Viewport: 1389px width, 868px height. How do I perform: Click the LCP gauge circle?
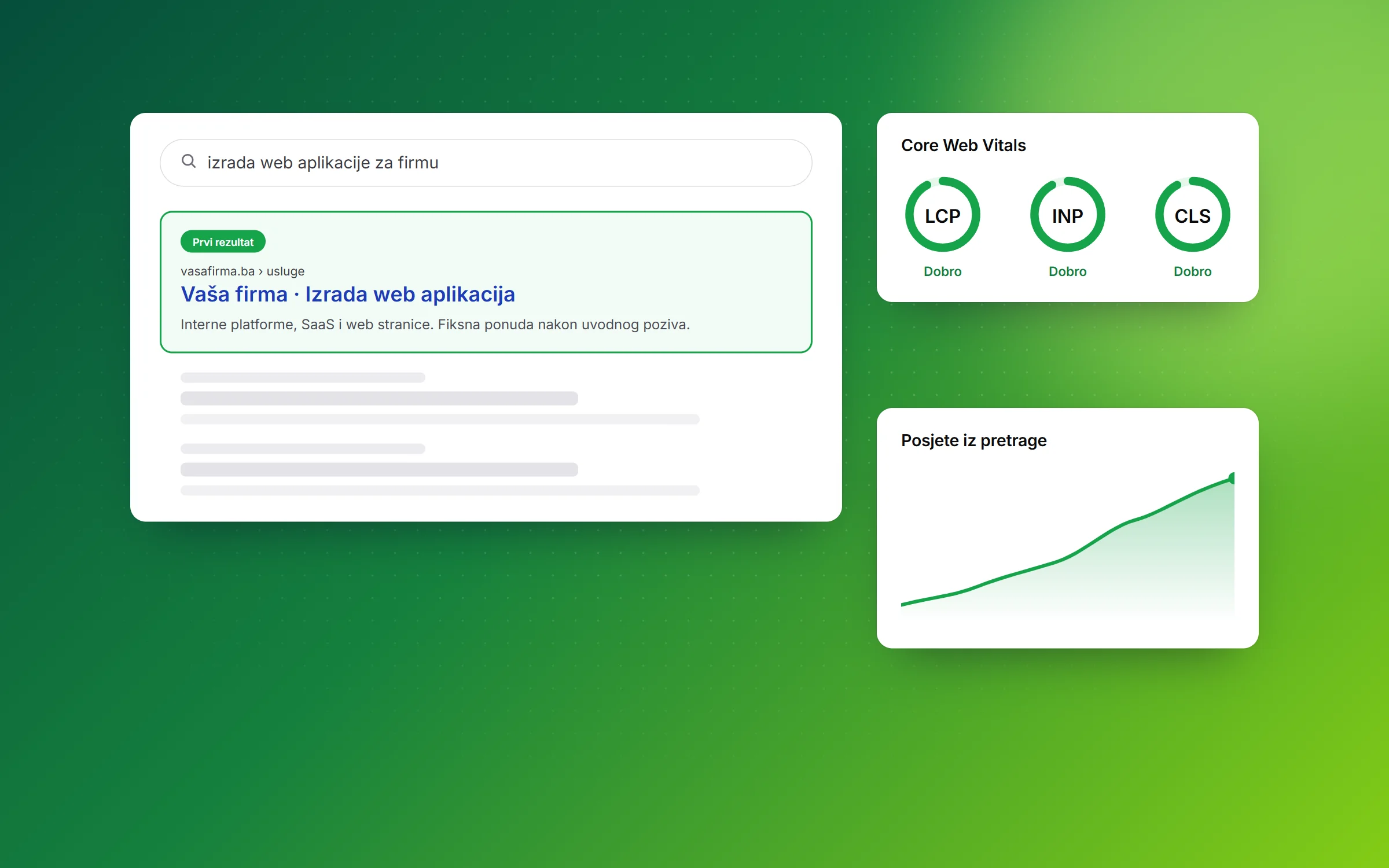(943, 215)
